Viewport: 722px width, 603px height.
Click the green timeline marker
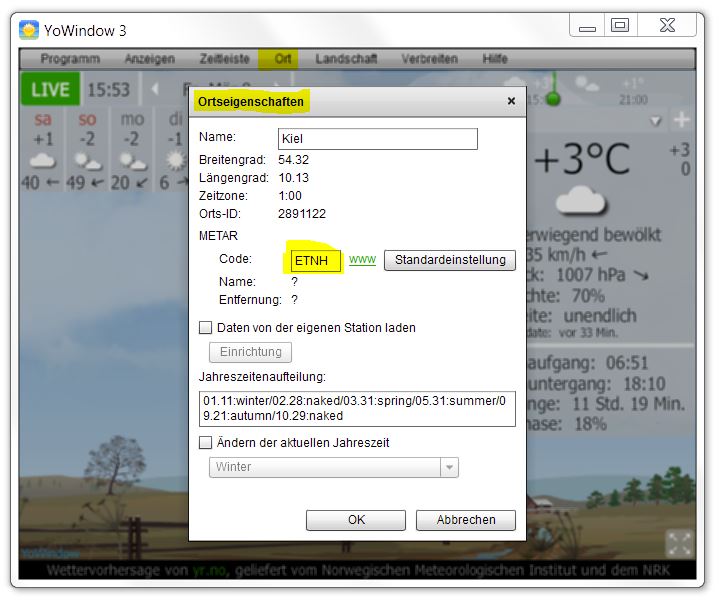pos(553,98)
